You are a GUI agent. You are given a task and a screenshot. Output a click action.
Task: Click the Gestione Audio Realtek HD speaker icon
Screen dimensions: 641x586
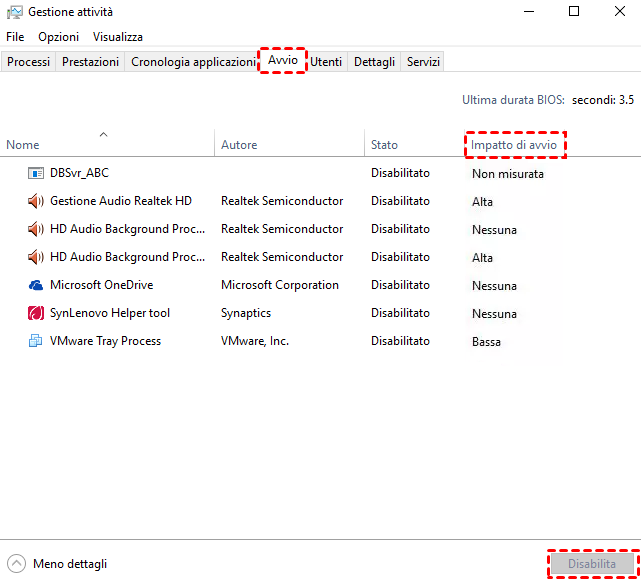pyautogui.click(x=36, y=201)
